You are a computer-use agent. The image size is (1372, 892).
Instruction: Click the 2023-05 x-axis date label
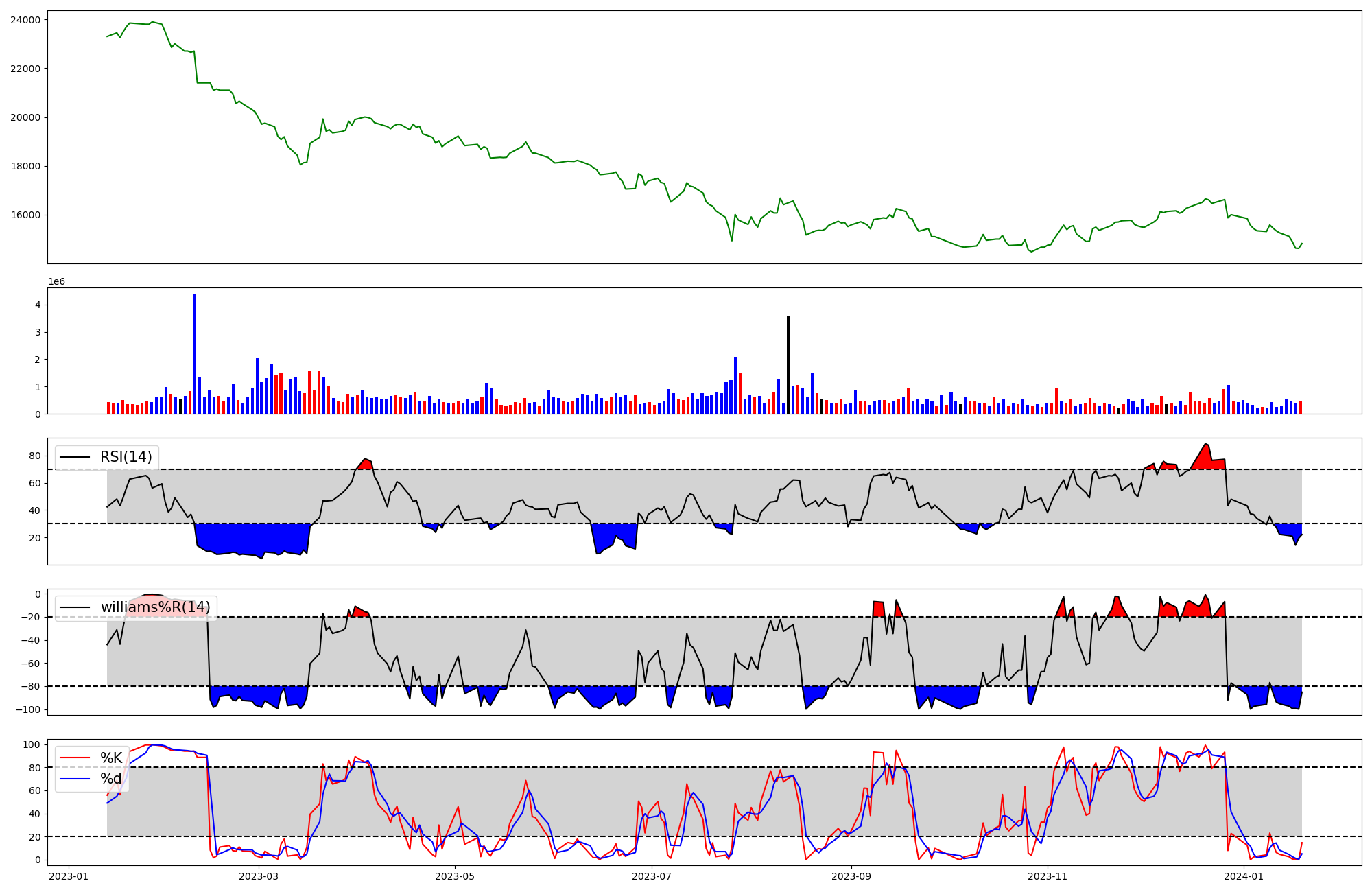click(x=455, y=876)
